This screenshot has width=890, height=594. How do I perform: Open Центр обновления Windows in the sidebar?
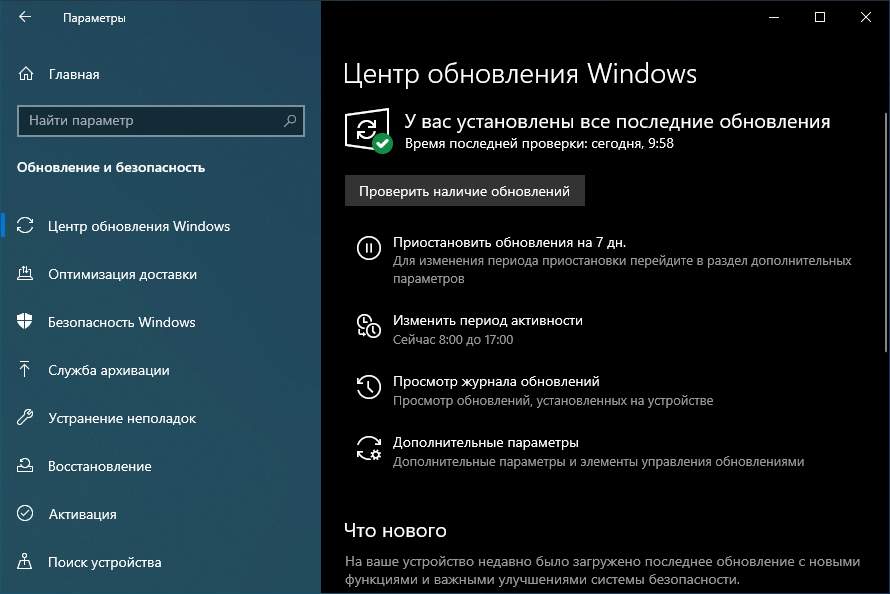coord(139,226)
